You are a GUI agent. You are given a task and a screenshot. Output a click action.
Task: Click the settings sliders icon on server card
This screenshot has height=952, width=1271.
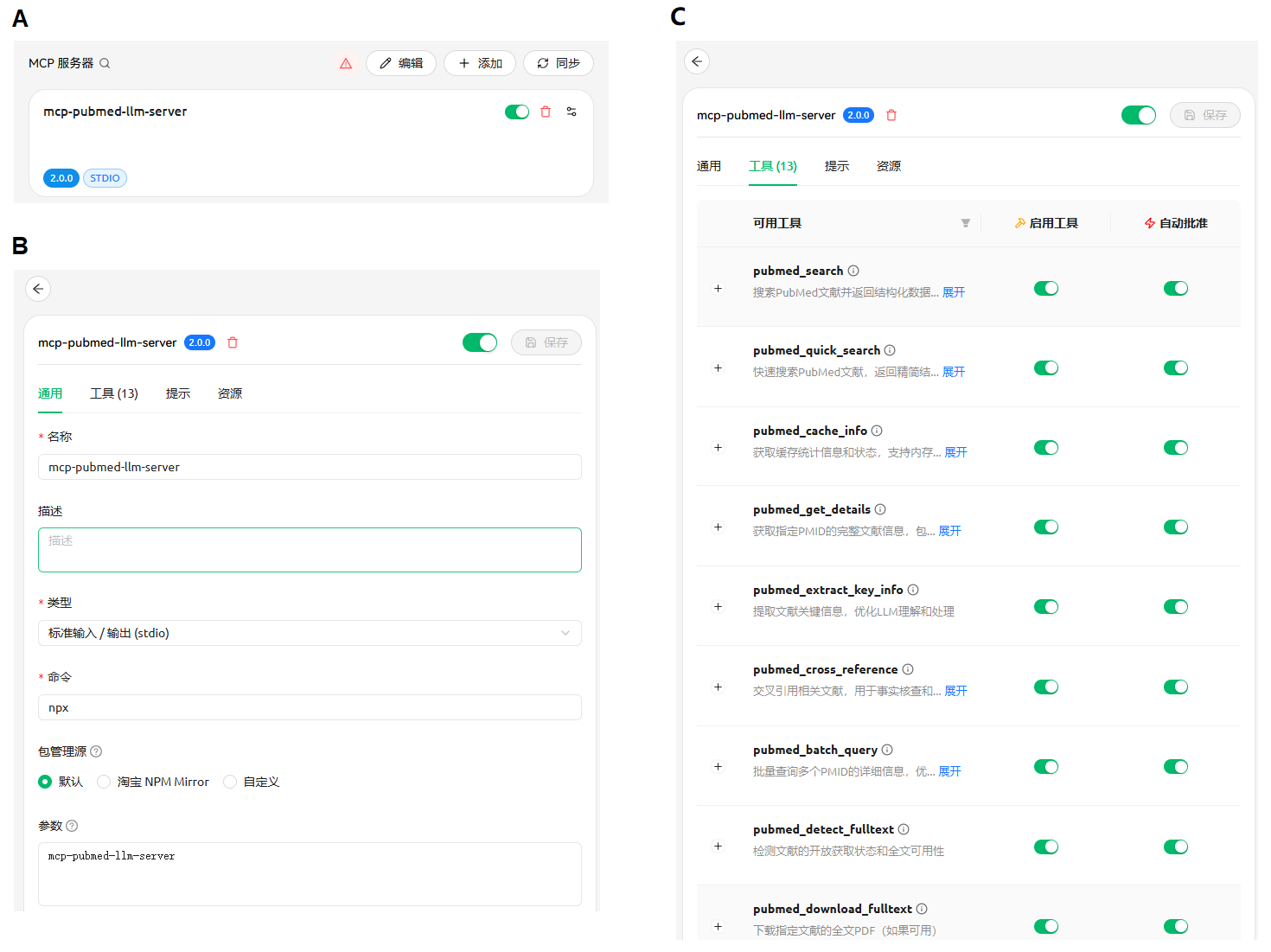point(572,112)
